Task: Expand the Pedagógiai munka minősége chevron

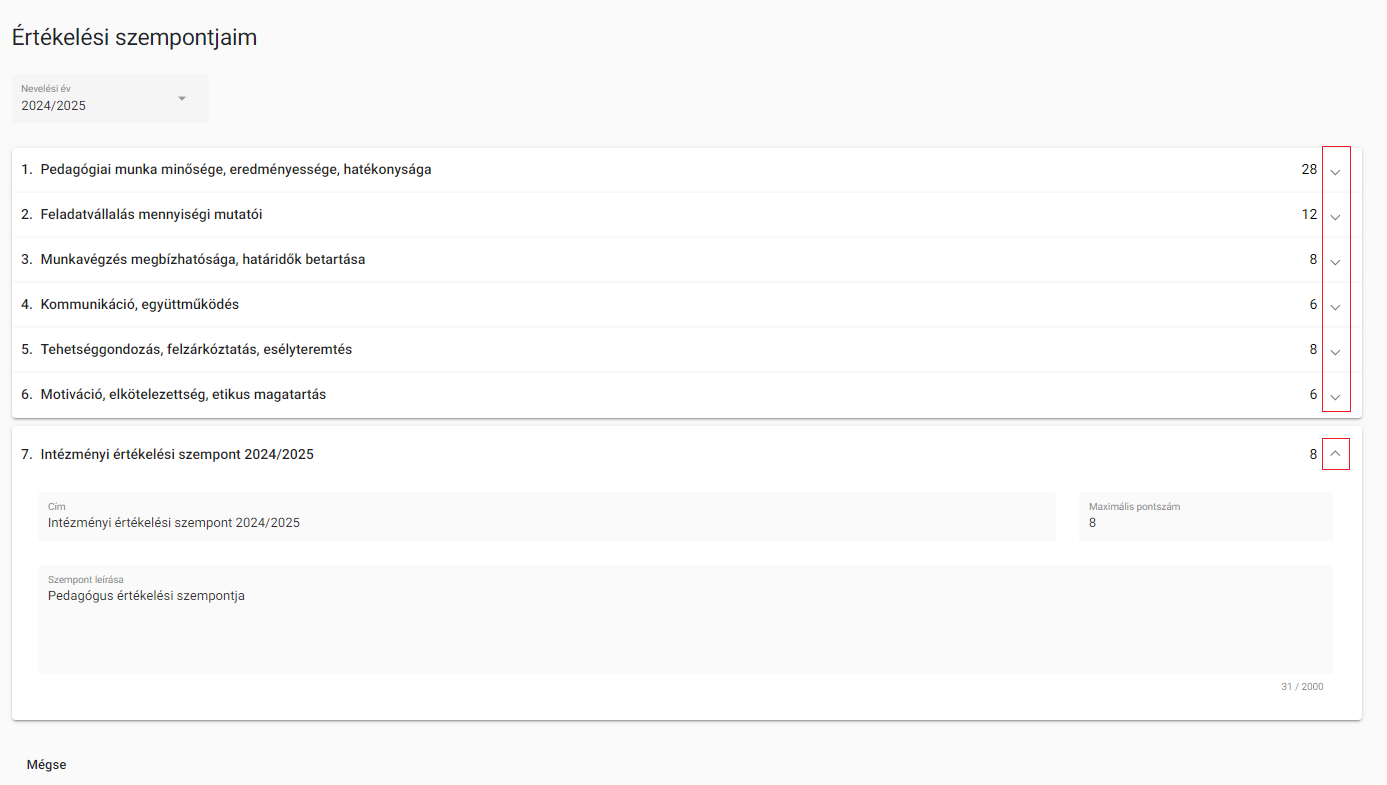Action: coord(1335,172)
